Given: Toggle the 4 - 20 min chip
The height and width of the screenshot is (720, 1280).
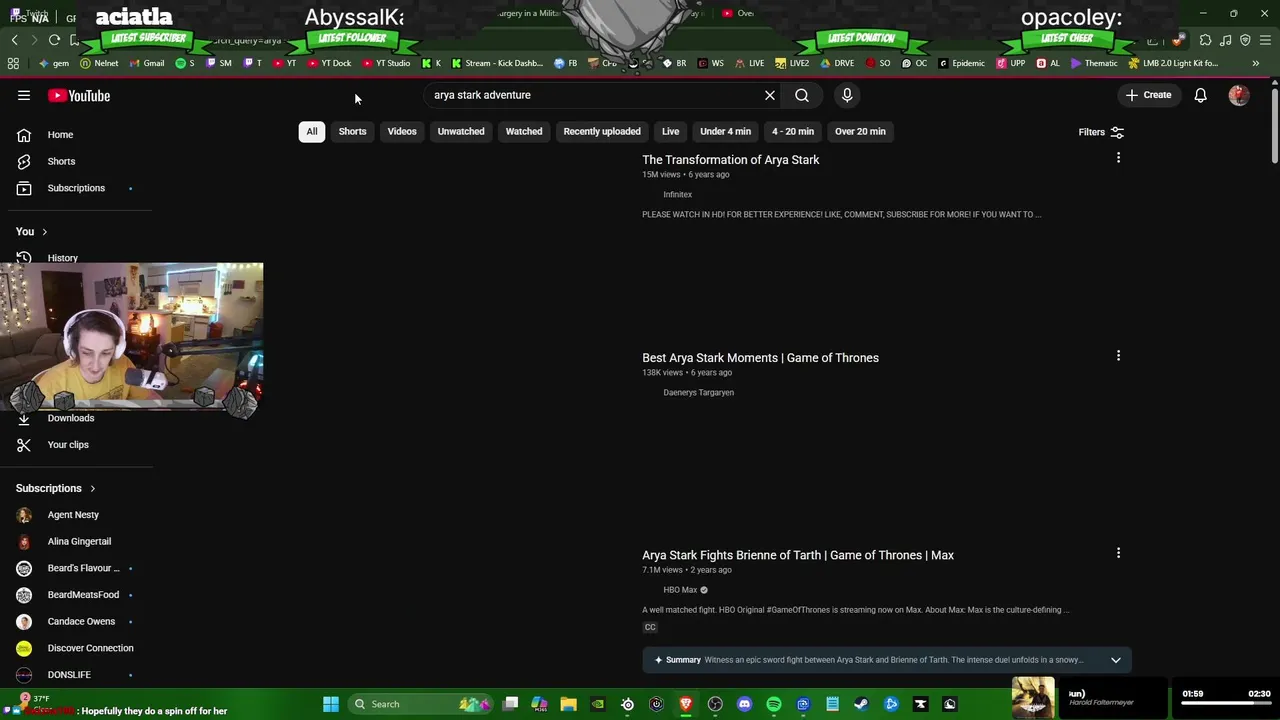Looking at the screenshot, I should pyautogui.click(x=793, y=131).
